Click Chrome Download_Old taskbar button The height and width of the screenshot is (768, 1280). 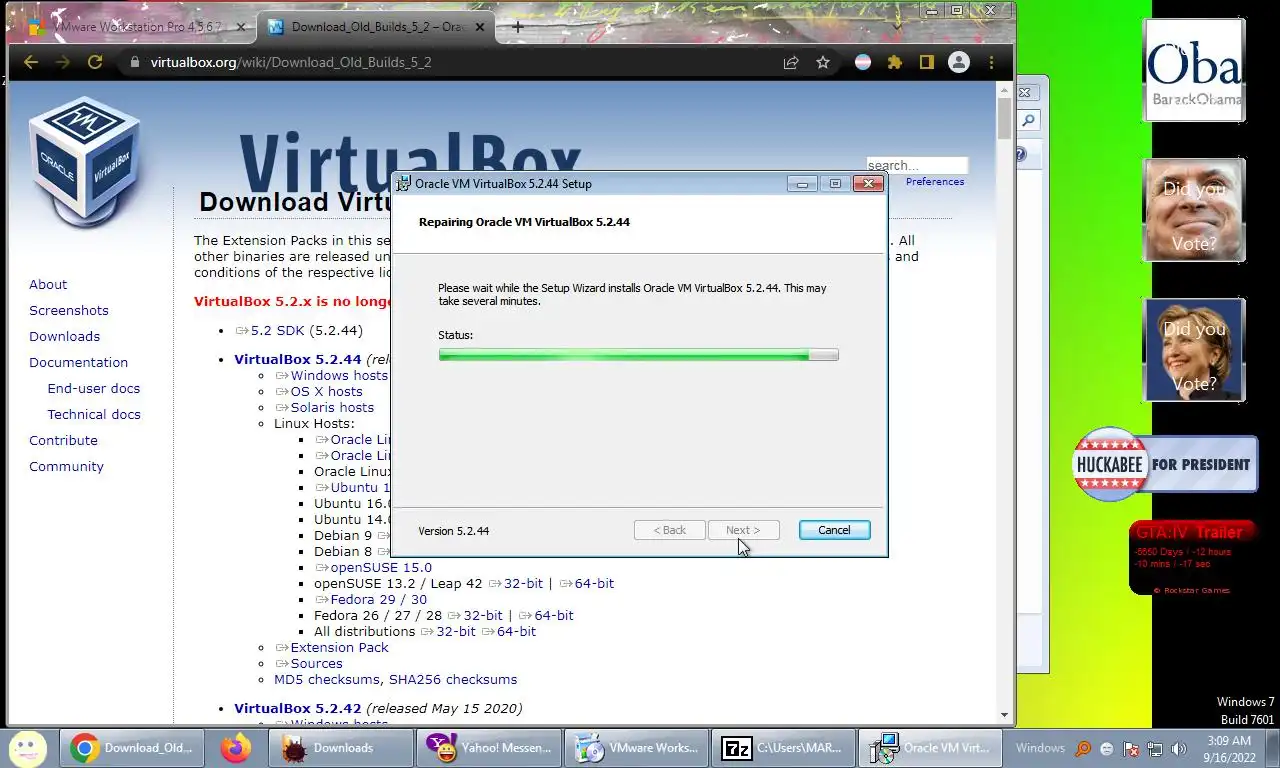coord(132,748)
